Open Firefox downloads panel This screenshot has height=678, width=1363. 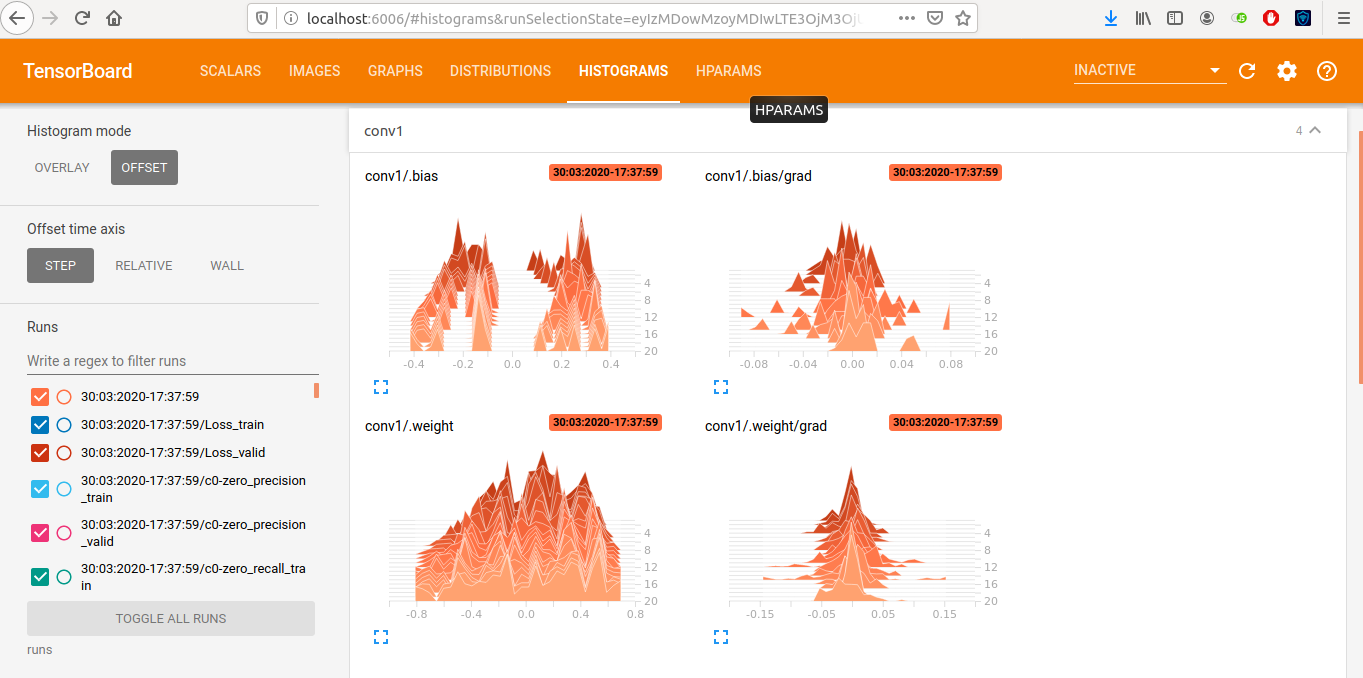1111,18
